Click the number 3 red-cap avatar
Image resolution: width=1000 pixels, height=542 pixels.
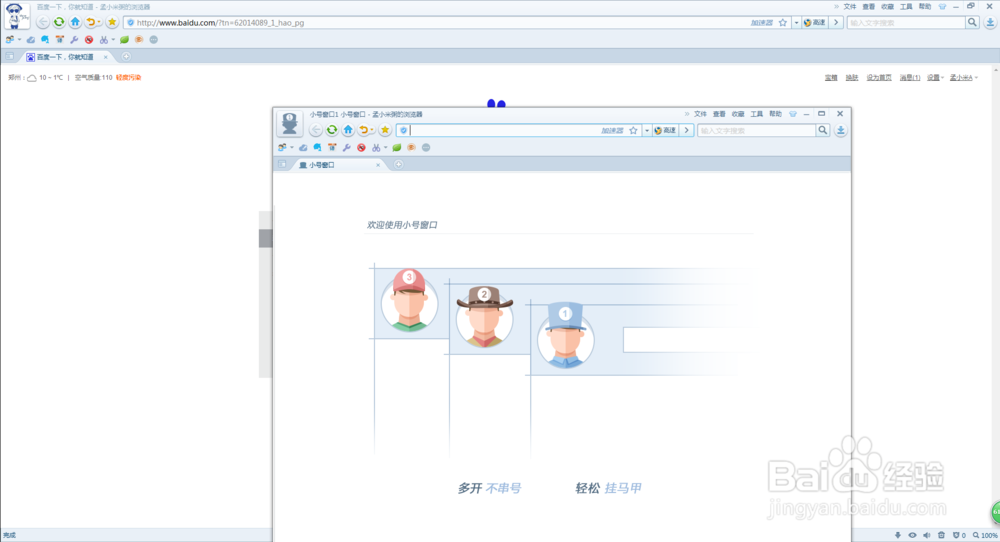click(x=409, y=300)
